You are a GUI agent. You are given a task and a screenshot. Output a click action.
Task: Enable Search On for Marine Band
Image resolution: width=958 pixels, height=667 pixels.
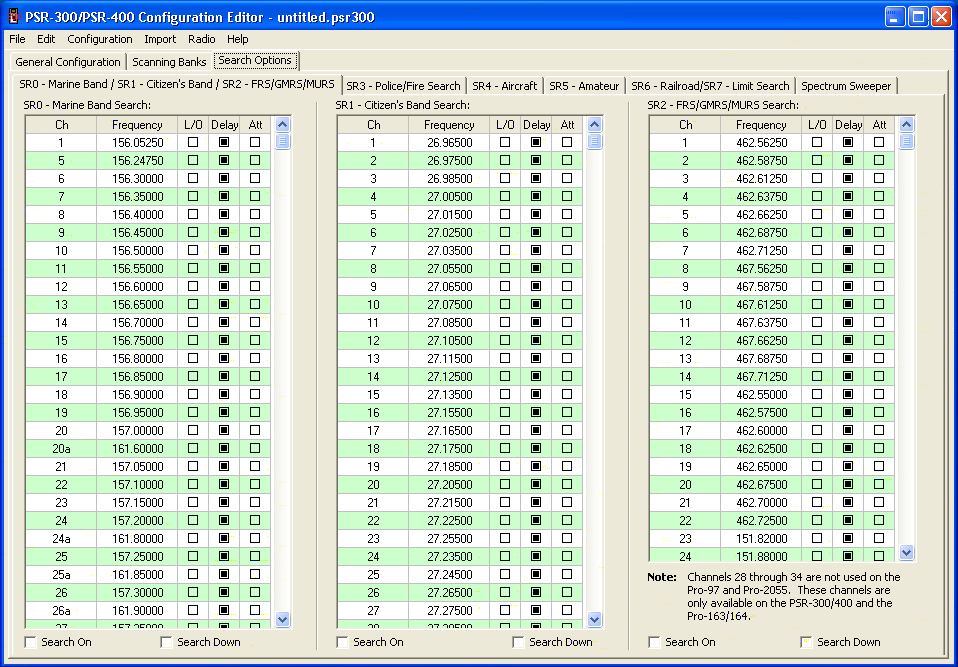click(31, 642)
